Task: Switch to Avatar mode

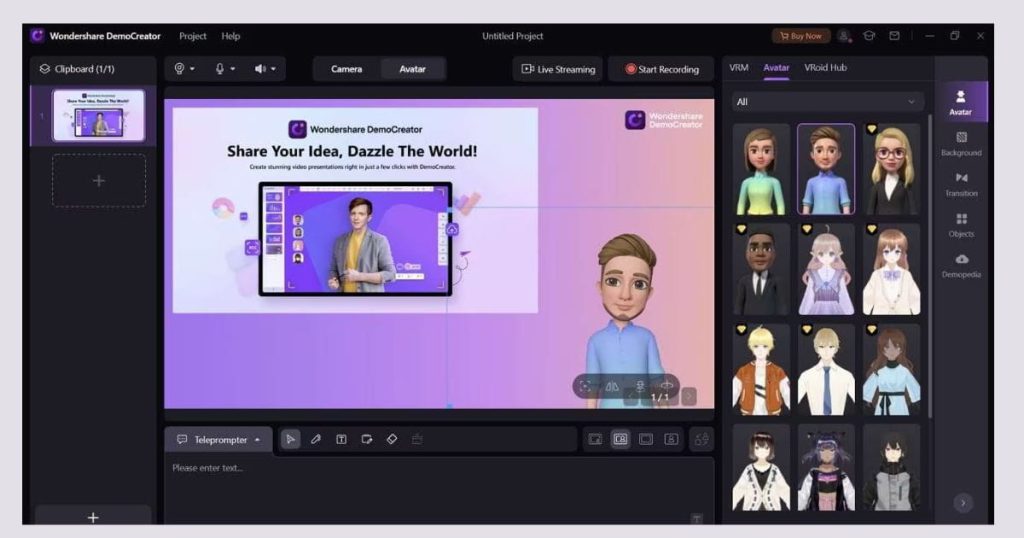Action: pos(413,69)
